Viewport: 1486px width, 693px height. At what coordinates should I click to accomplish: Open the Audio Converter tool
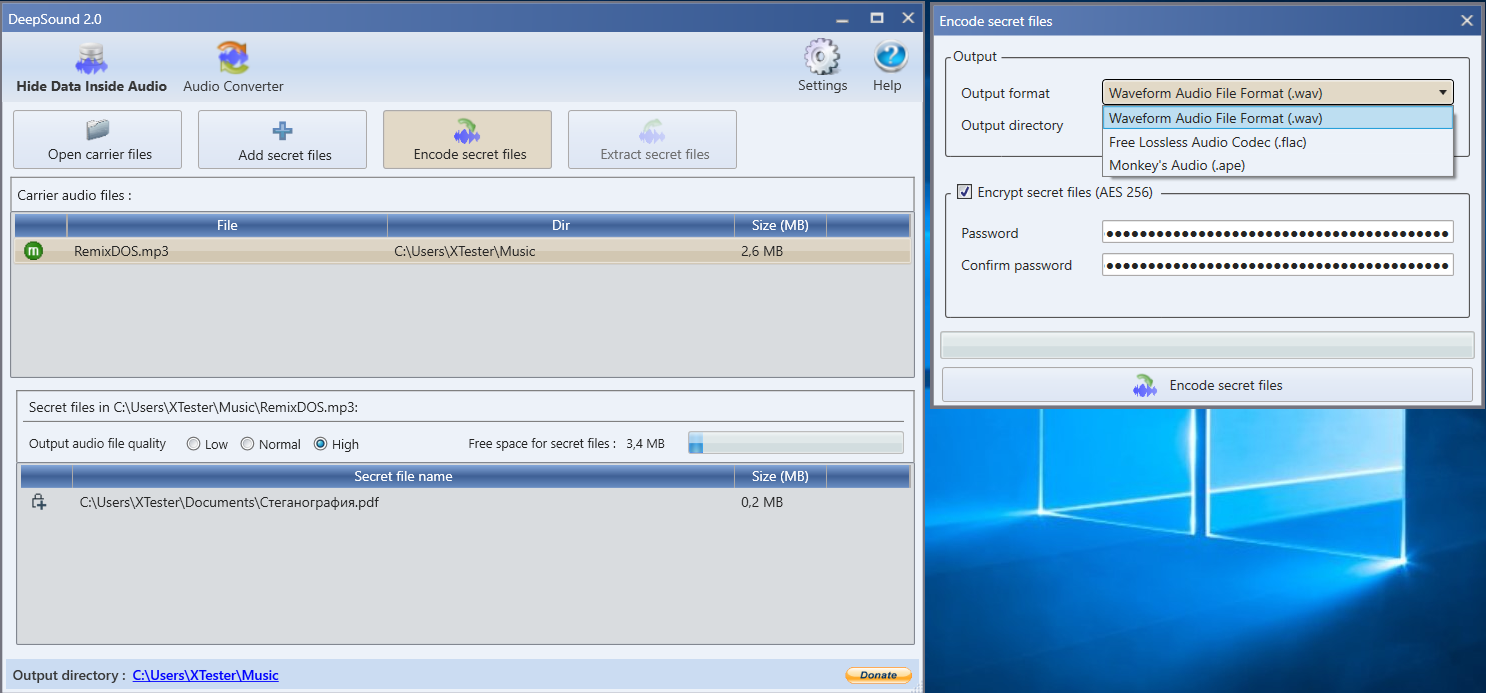coord(233,59)
